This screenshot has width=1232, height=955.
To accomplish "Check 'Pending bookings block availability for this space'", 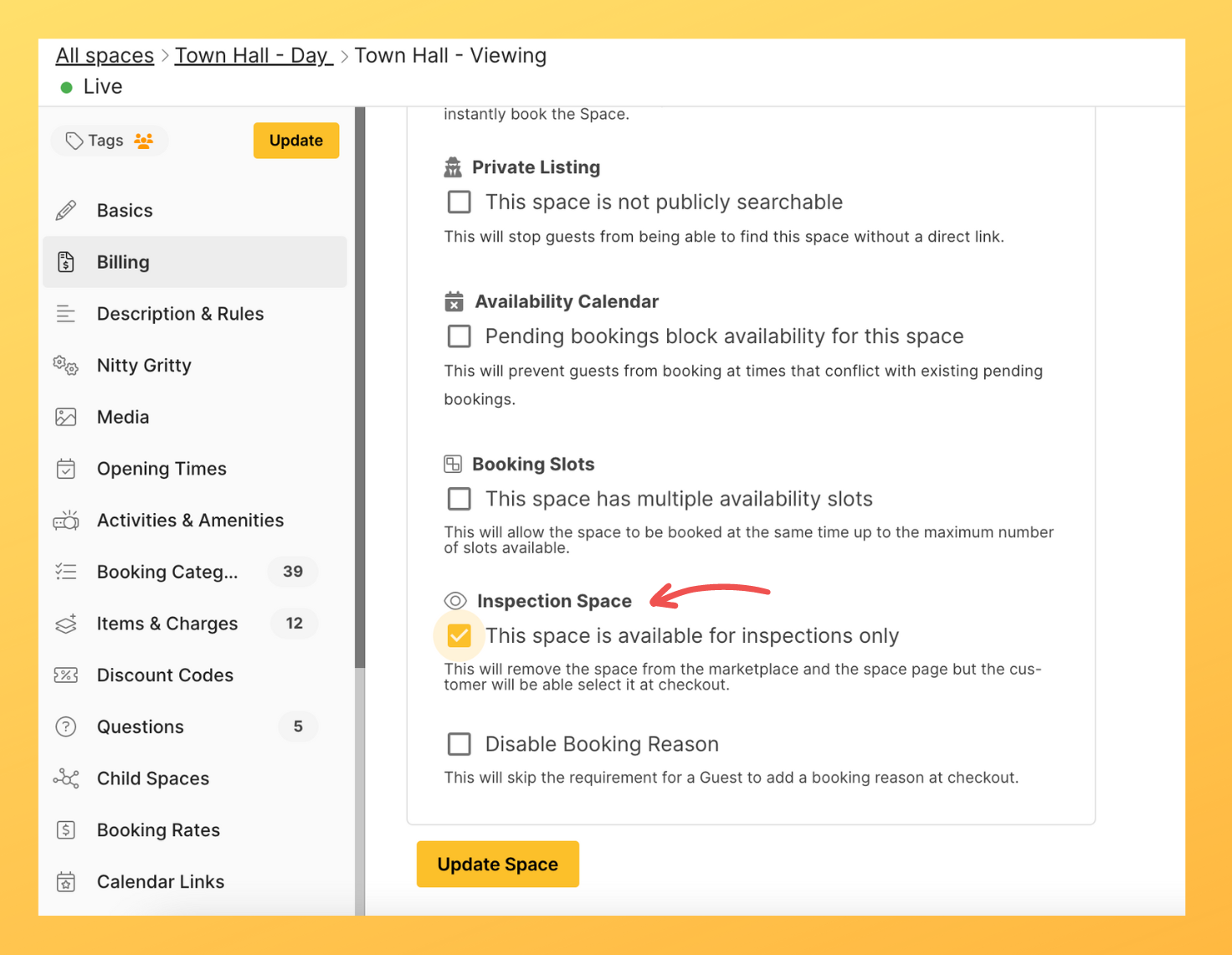I will 459,336.
